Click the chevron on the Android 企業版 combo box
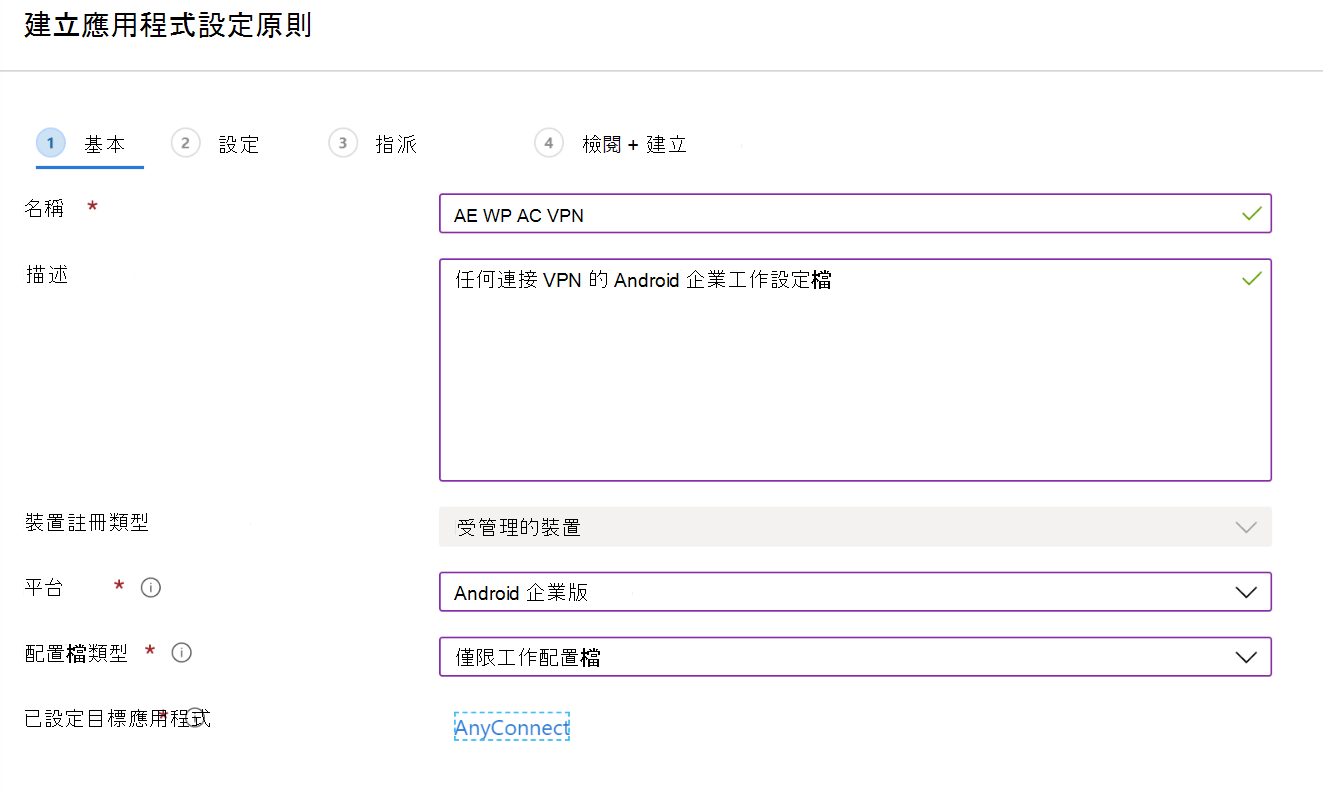The width and height of the screenshot is (1323, 790). pyautogui.click(x=1246, y=592)
